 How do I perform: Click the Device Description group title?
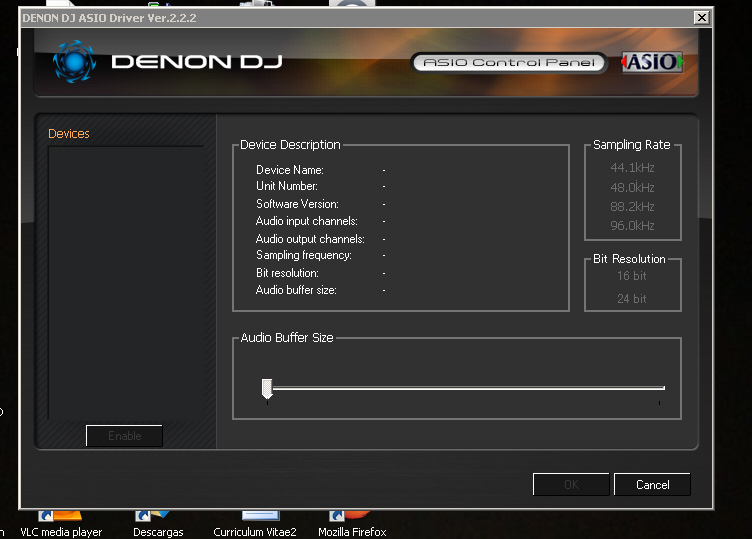(290, 145)
